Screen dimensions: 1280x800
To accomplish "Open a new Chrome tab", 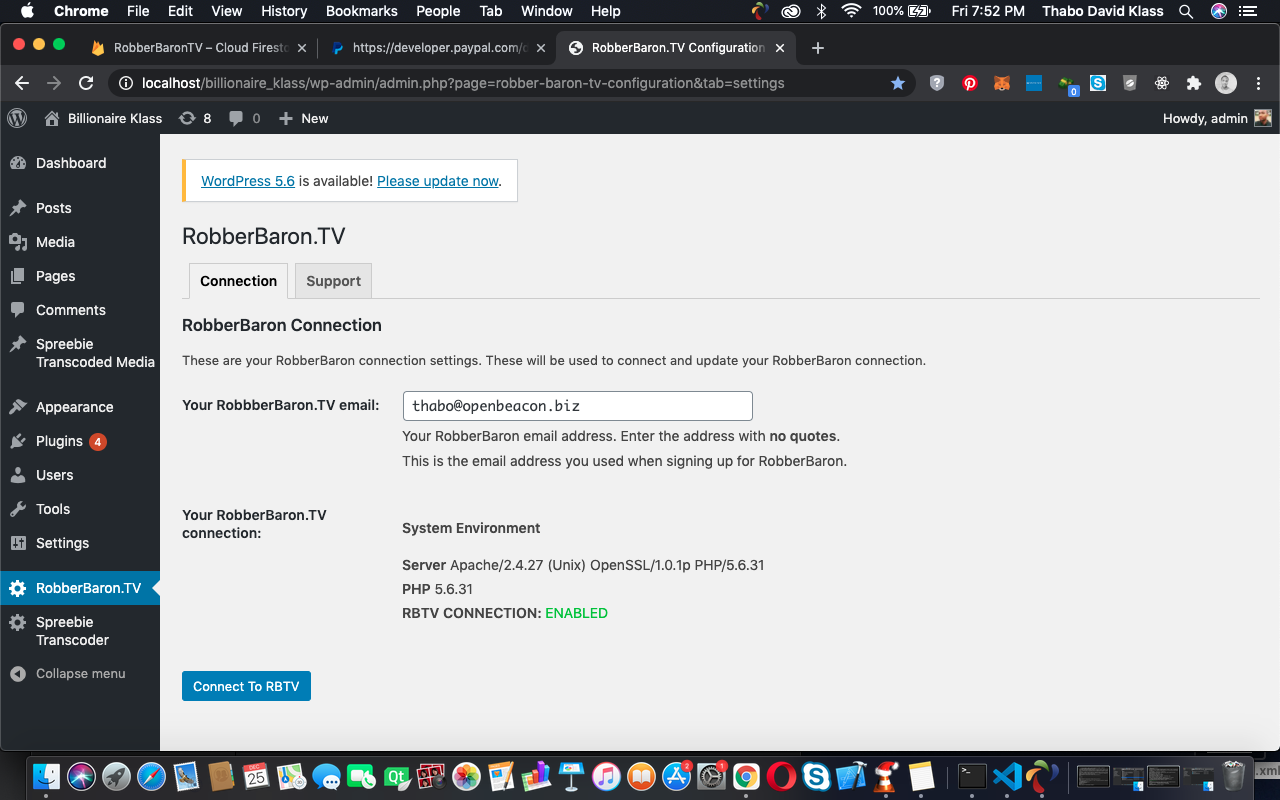I will pos(818,48).
